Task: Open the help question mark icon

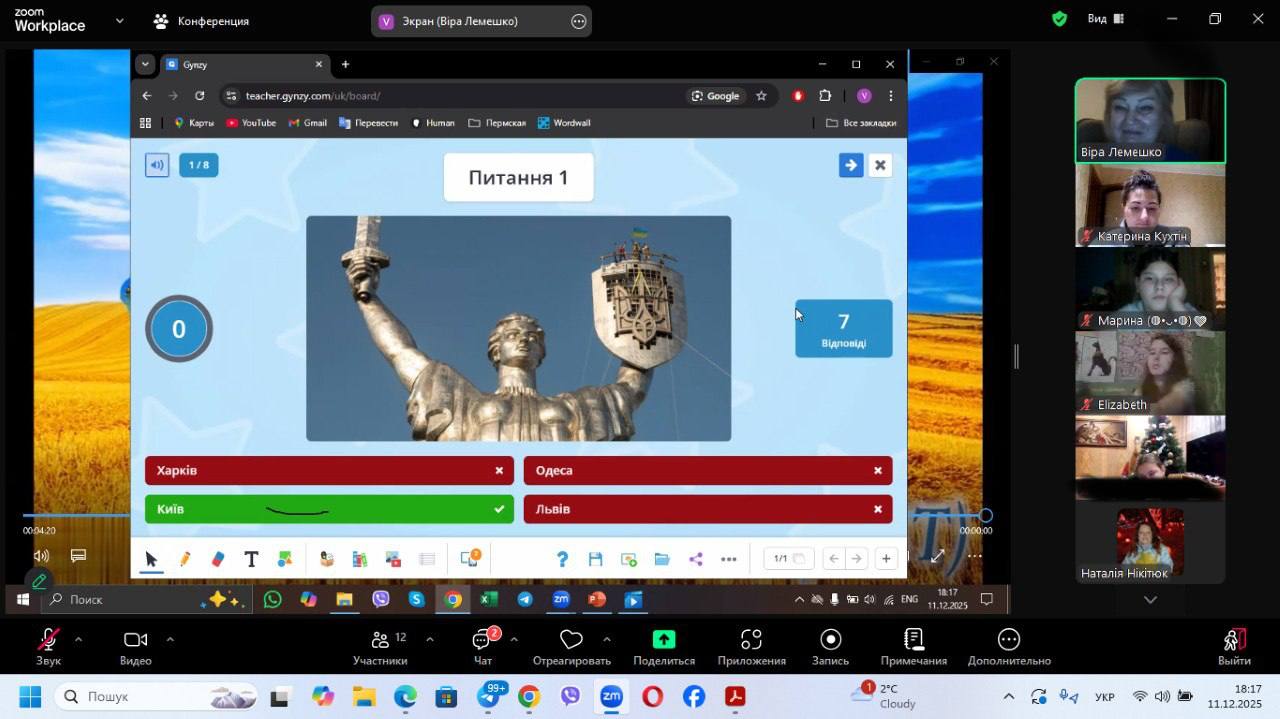Action: (562, 559)
